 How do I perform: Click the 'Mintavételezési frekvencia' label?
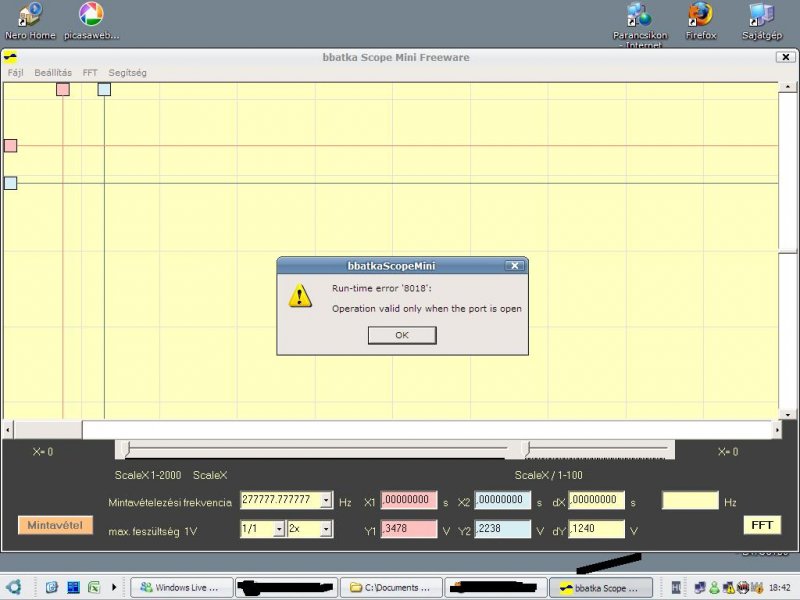click(170, 503)
